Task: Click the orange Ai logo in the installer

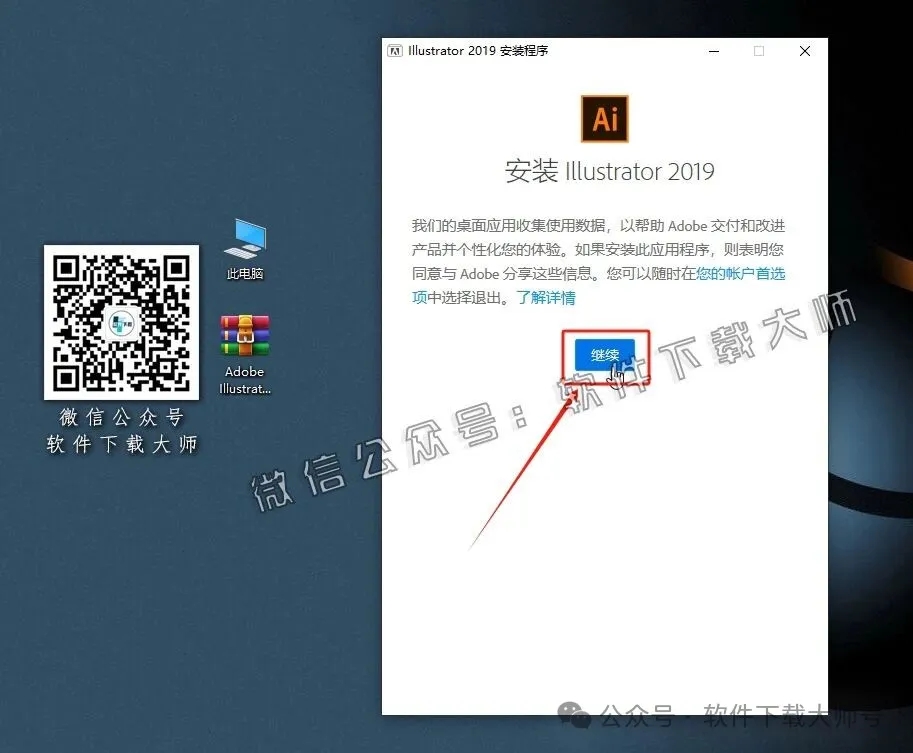Action: pos(604,117)
